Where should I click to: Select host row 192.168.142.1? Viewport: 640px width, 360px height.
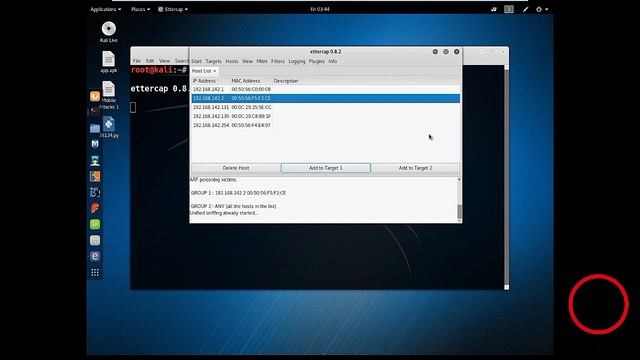point(326,89)
